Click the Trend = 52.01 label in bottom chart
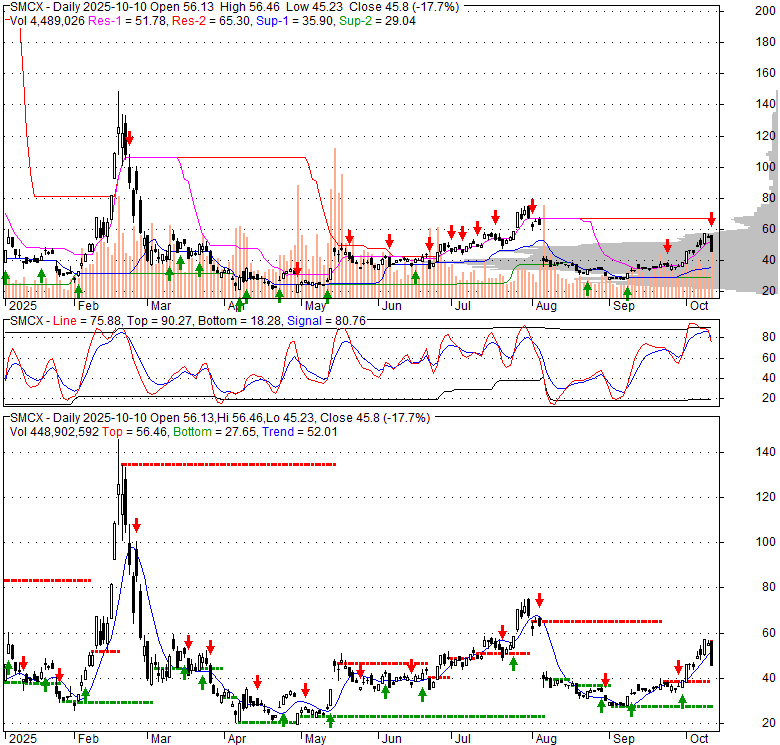 point(270,432)
